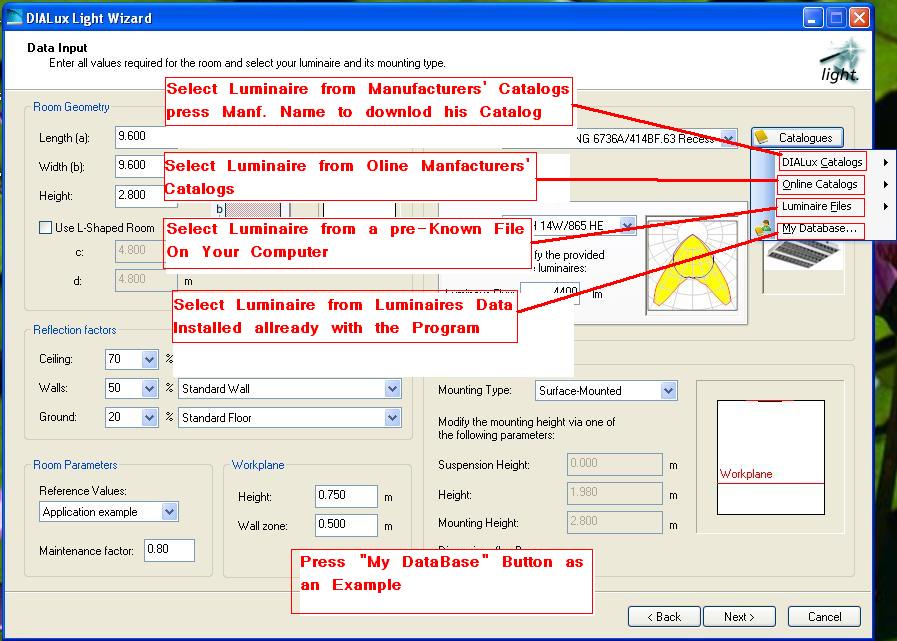The height and width of the screenshot is (641, 897).
Task: Select Online Catalogs from the menu
Action: [x=822, y=184]
